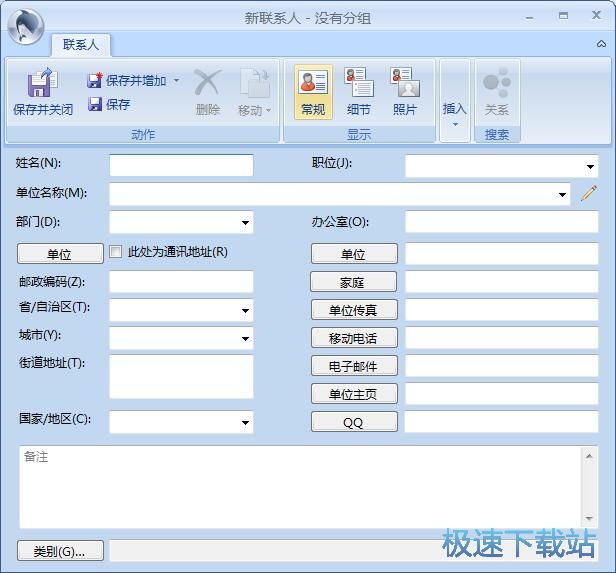
Task: Click into the Postal code (邮政编码) field
Action: (182, 282)
